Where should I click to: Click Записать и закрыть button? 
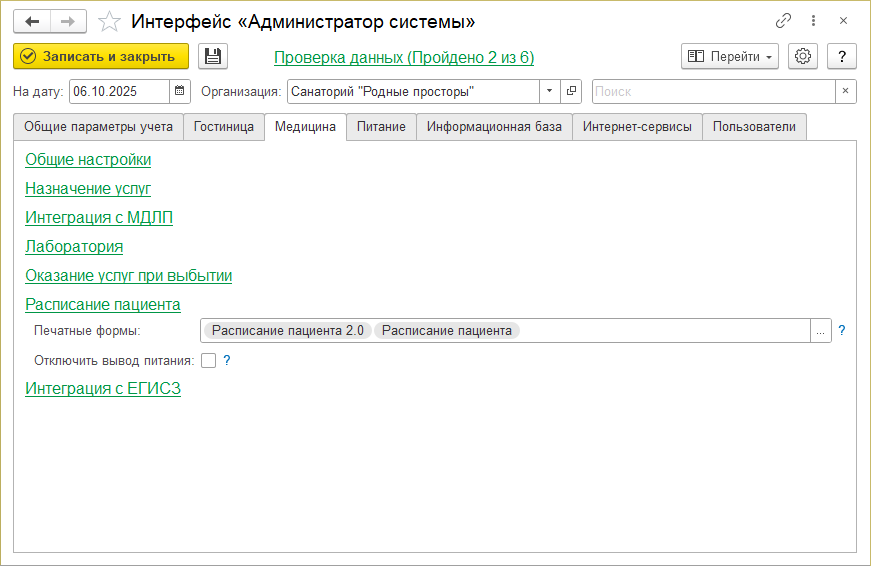point(101,57)
